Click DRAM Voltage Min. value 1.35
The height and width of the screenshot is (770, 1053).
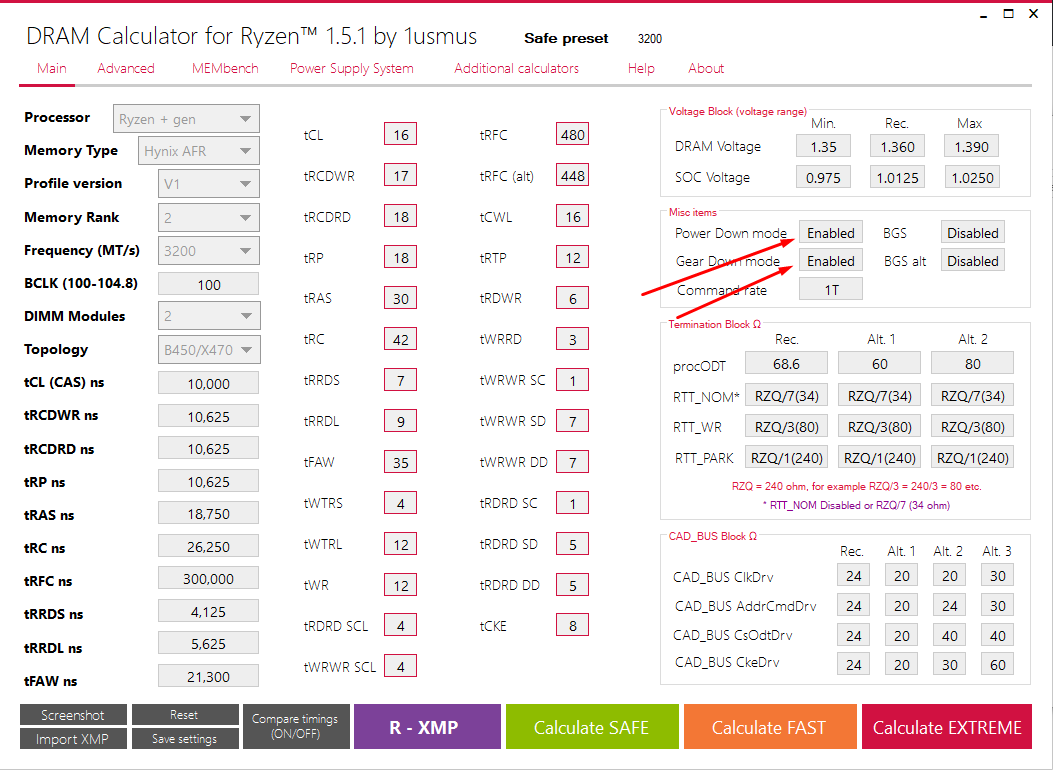pyautogui.click(x=823, y=146)
